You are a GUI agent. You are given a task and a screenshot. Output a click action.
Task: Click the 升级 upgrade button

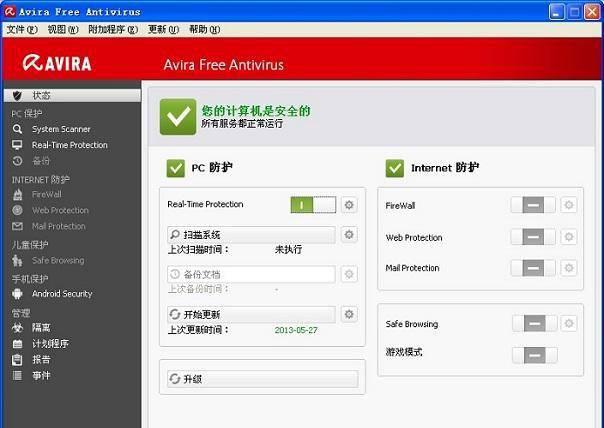263,379
